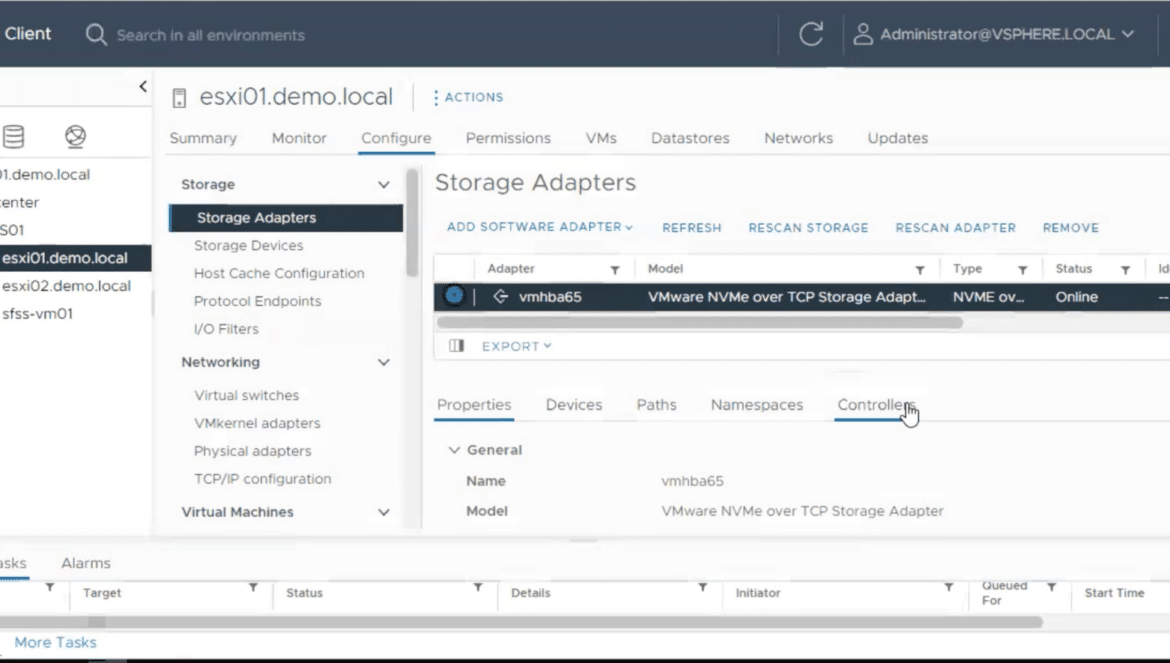The width and height of the screenshot is (1170, 663).
Task: Select the adapter Properties tab
Action: [x=475, y=405]
